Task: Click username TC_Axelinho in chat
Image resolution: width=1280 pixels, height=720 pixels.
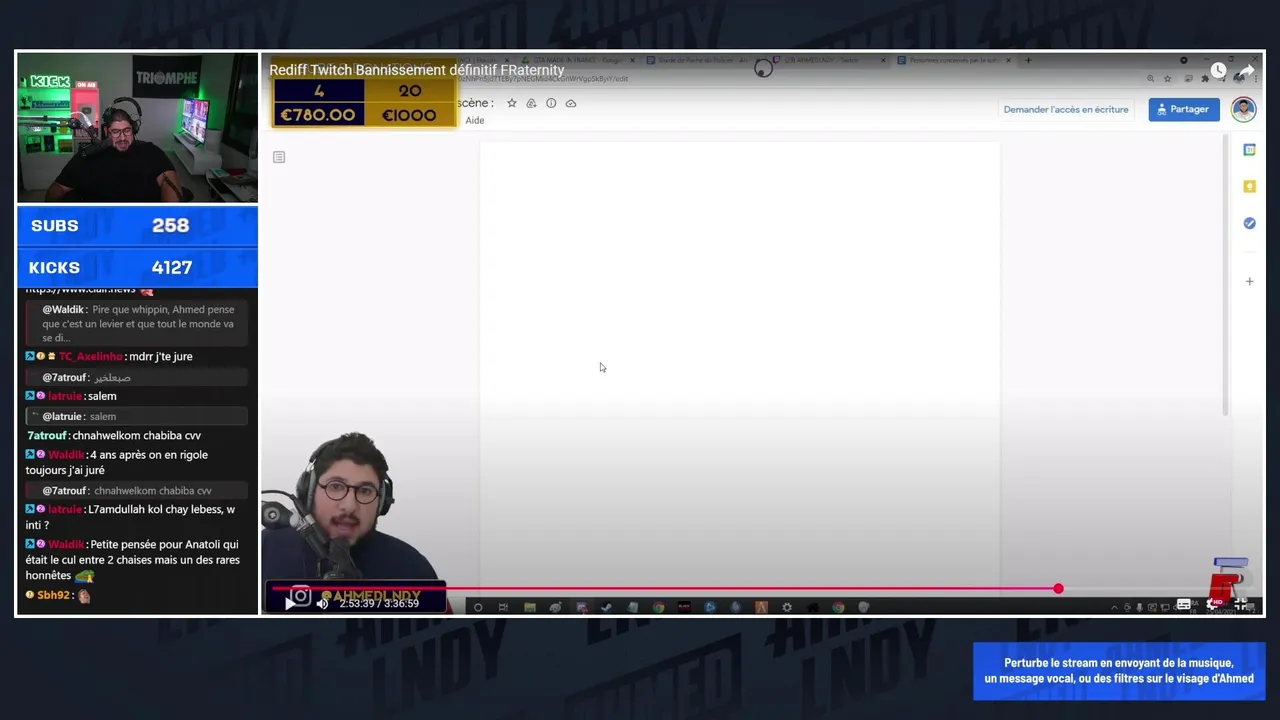Action: 90,356
